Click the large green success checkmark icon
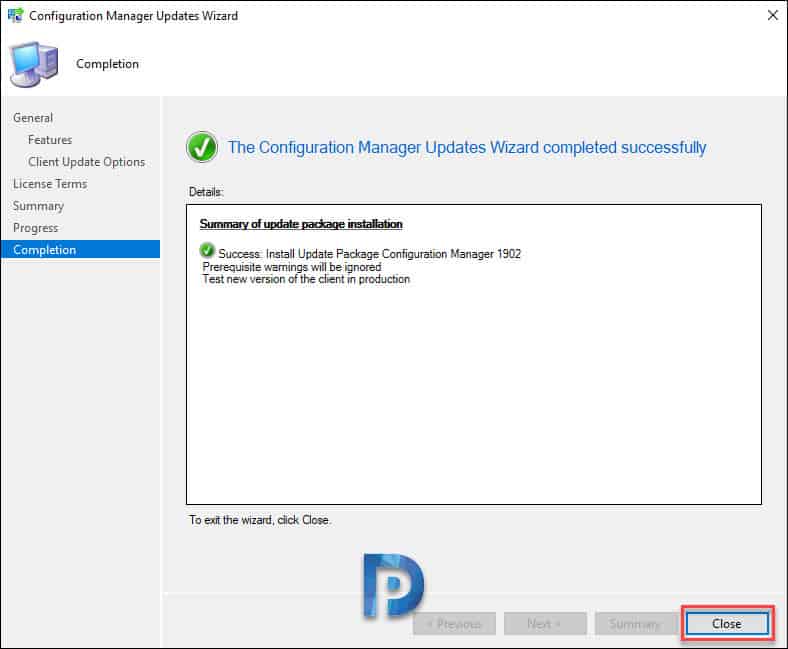788x649 pixels. (x=202, y=147)
